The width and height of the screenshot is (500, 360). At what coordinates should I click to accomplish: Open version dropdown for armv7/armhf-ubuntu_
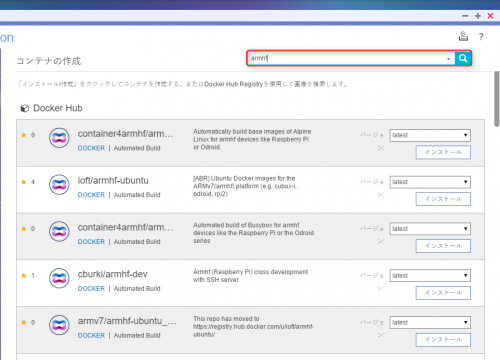coord(430,322)
